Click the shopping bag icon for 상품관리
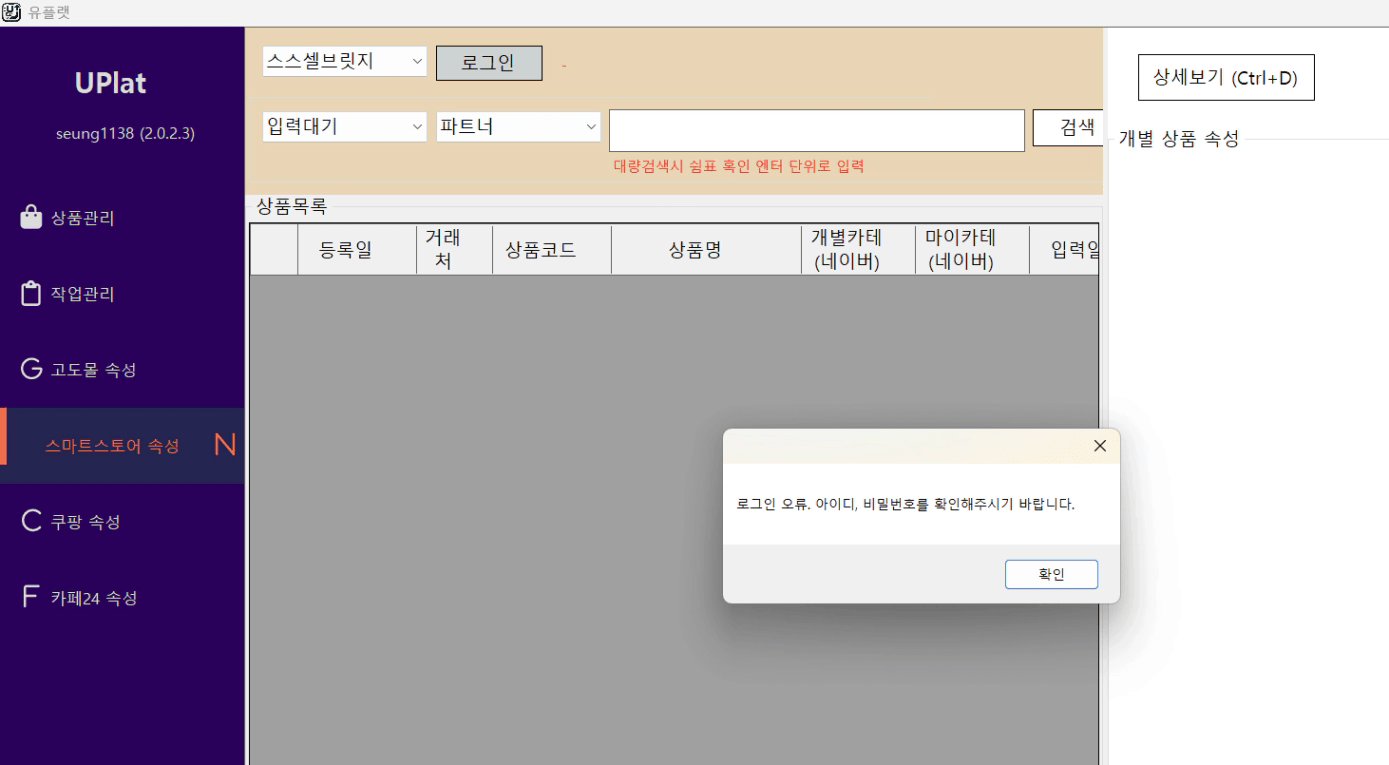 point(31,217)
